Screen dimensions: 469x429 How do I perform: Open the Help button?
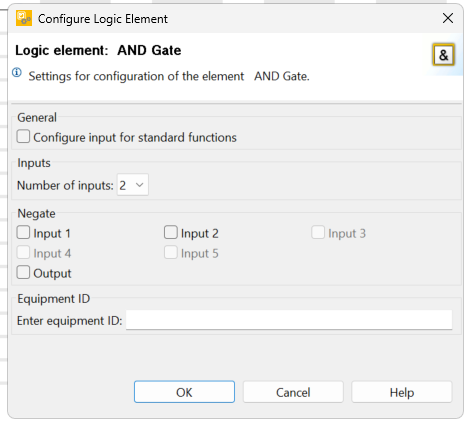[402, 392]
